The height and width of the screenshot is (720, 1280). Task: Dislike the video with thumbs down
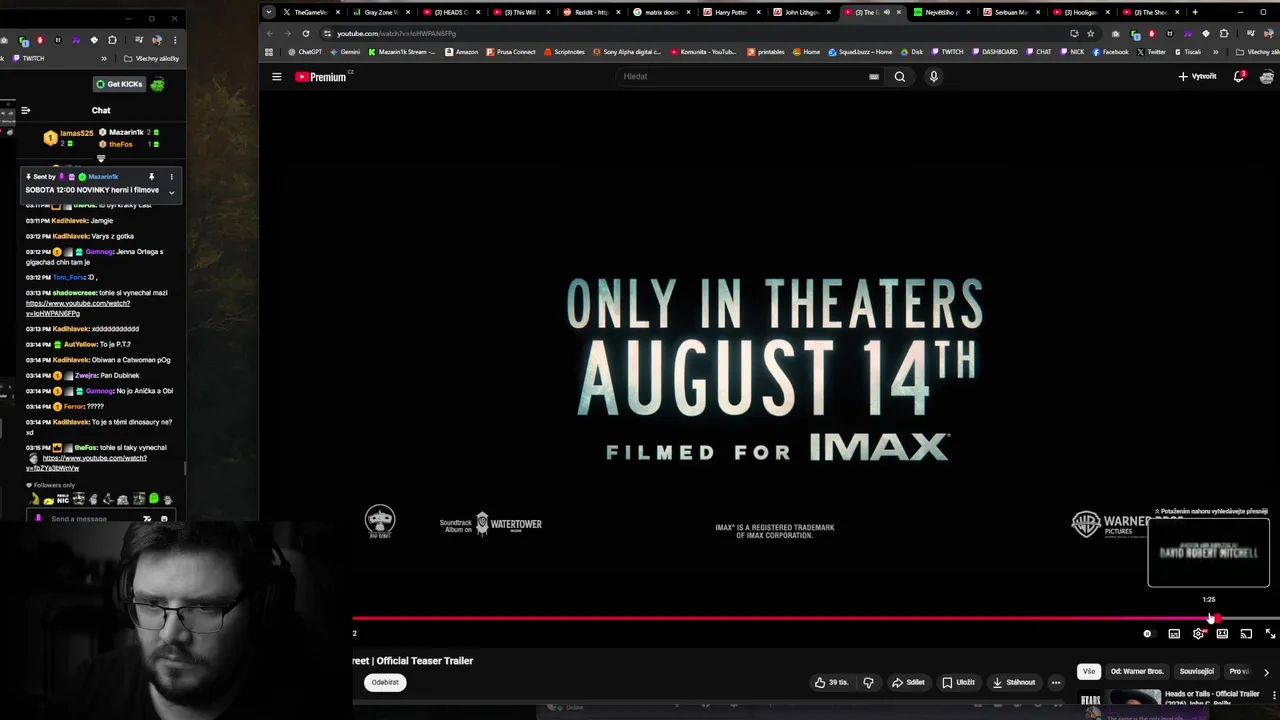tap(868, 682)
